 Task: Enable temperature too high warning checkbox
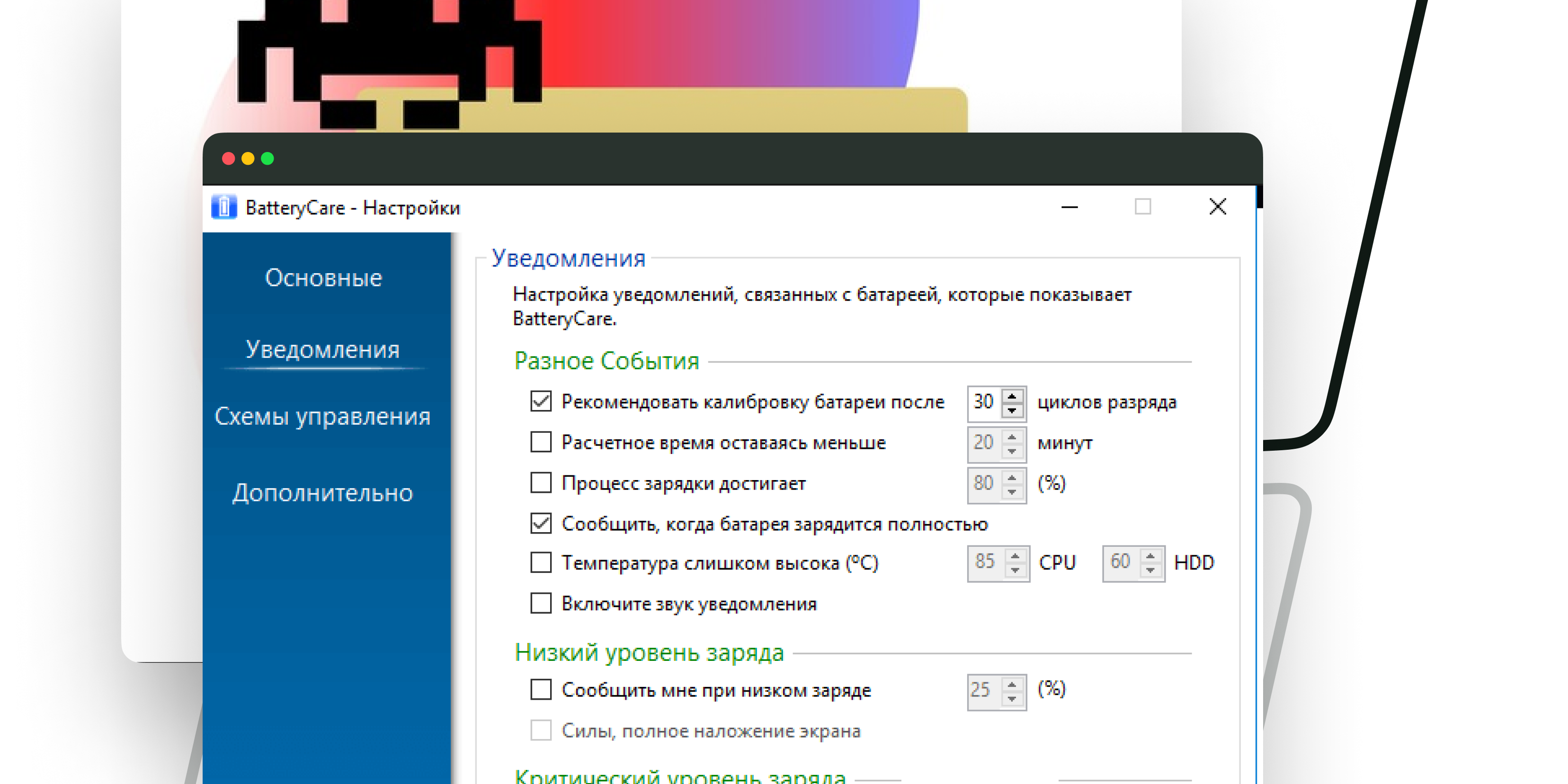[541, 562]
